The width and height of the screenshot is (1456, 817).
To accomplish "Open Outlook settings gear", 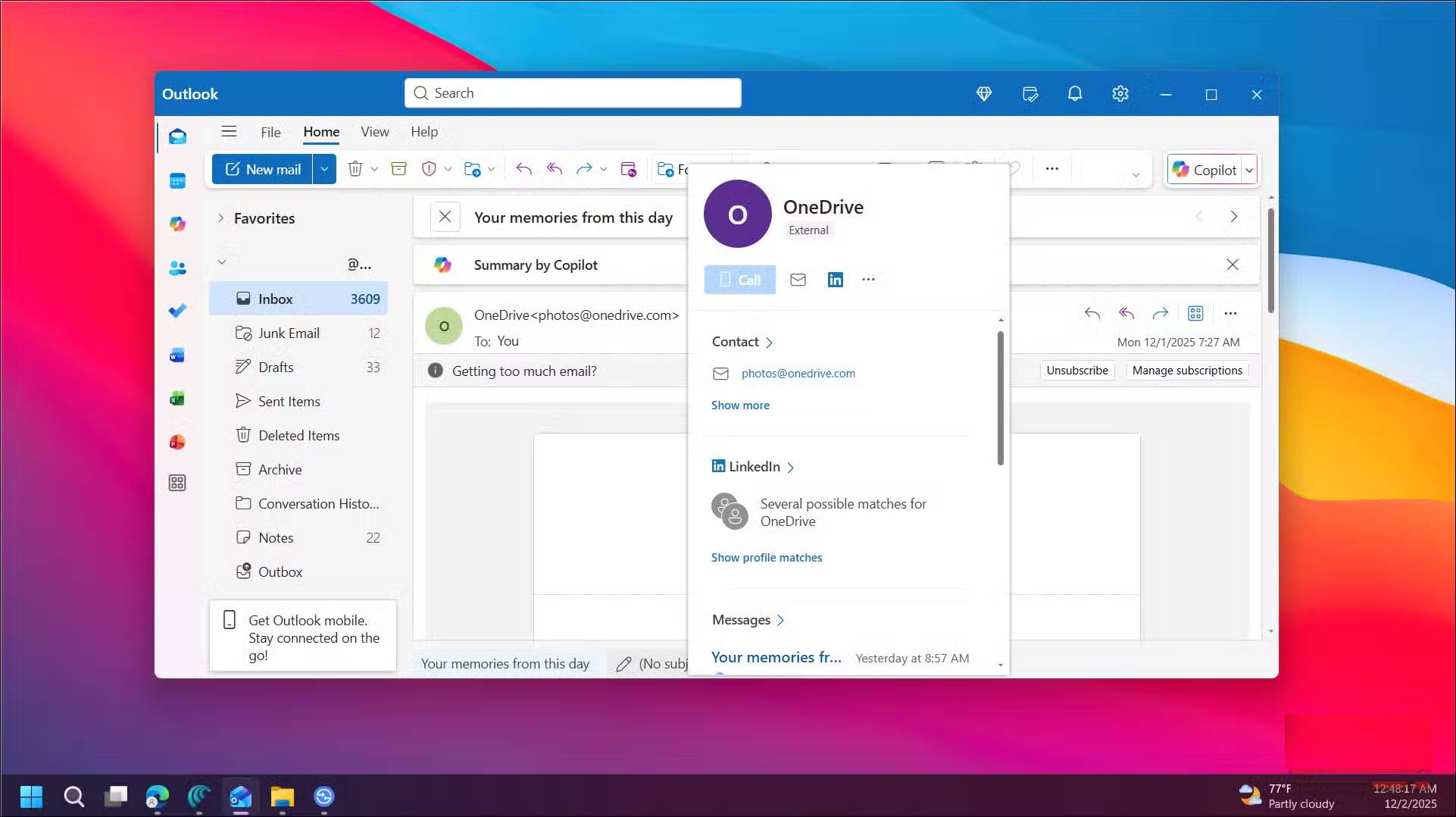I will pyautogui.click(x=1120, y=94).
